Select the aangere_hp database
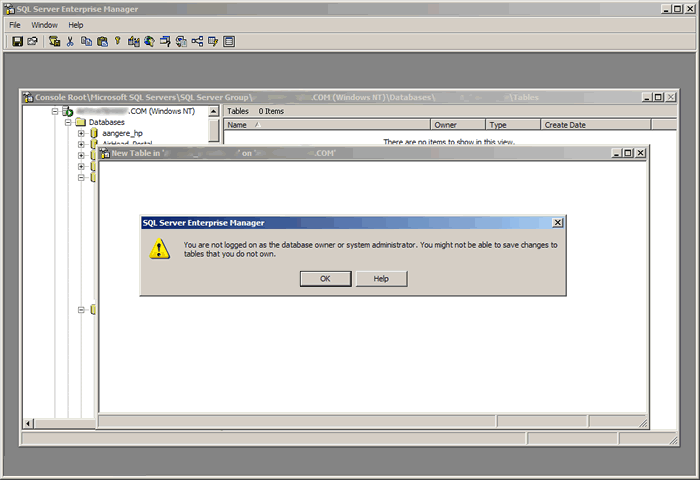Viewport: 700px width, 480px height. point(122,133)
